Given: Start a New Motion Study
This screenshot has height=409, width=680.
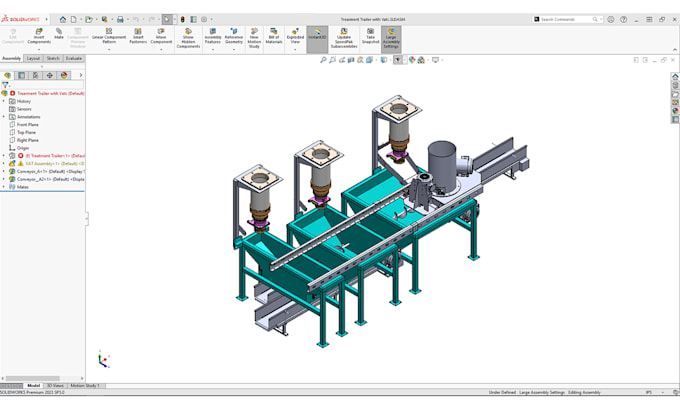Looking at the screenshot, I should pyautogui.click(x=254, y=38).
